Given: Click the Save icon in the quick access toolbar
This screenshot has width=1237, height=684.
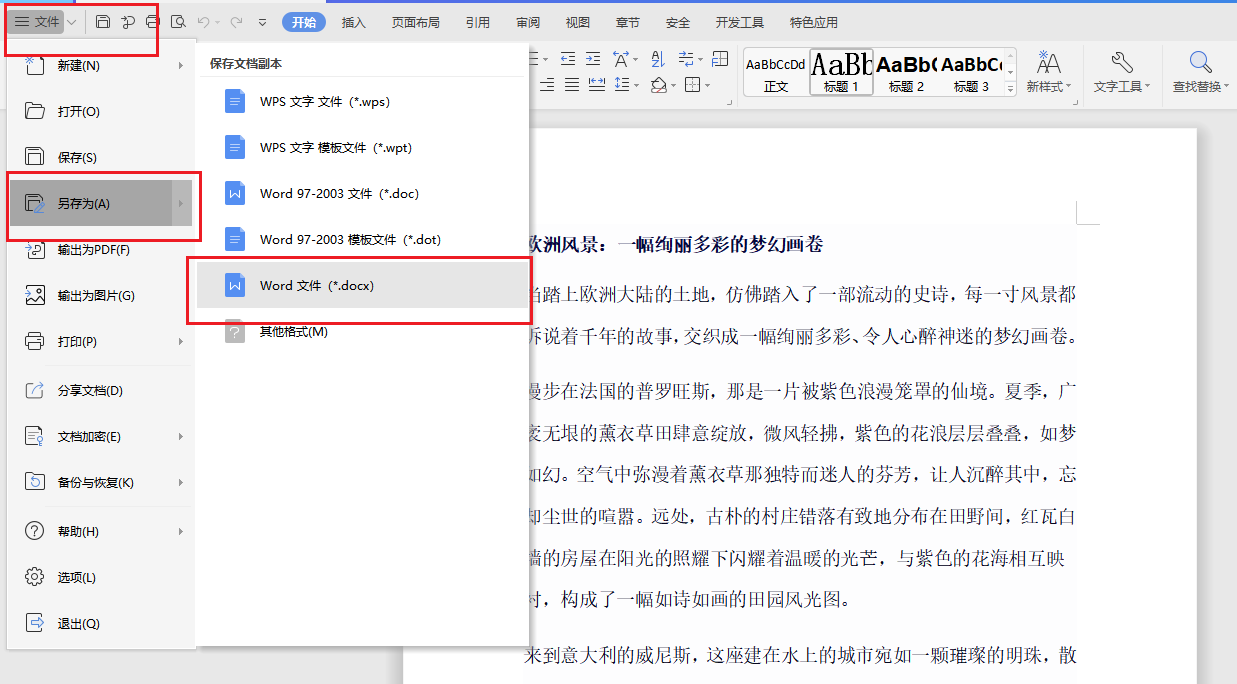Looking at the screenshot, I should (103, 20).
